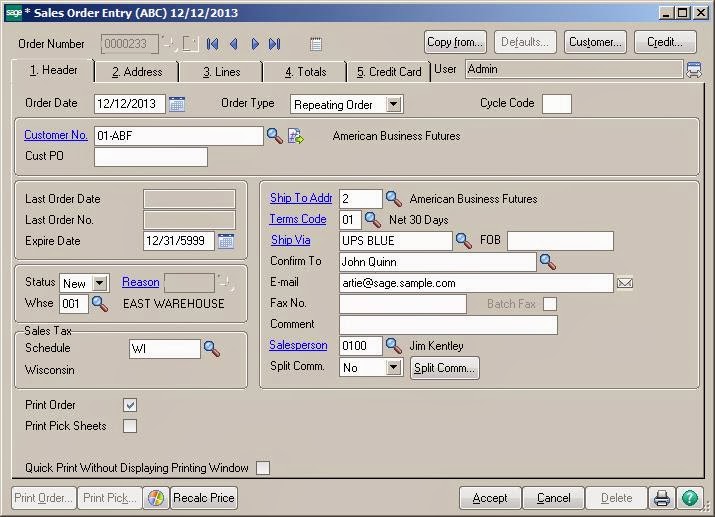Open the Order Date calendar picker
The height and width of the screenshot is (517, 715).
[x=177, y=104]
